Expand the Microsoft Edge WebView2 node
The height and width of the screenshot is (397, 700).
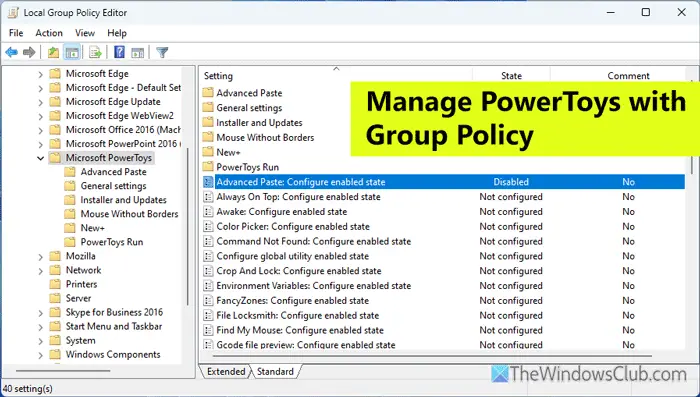[x=41, y=116]
